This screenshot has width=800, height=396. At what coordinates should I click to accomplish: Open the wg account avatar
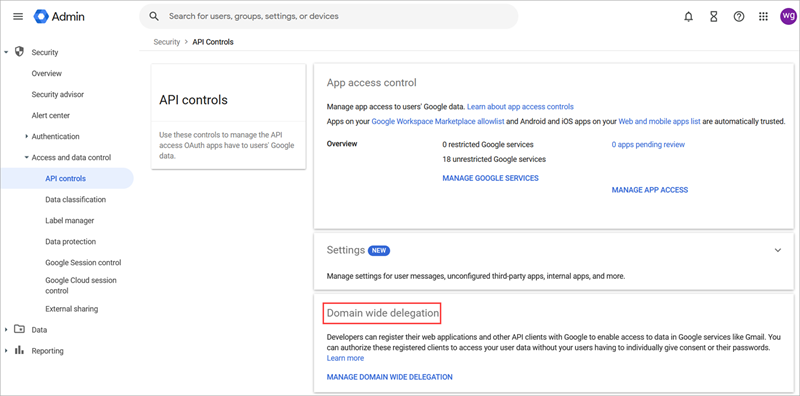coord(788,16)
